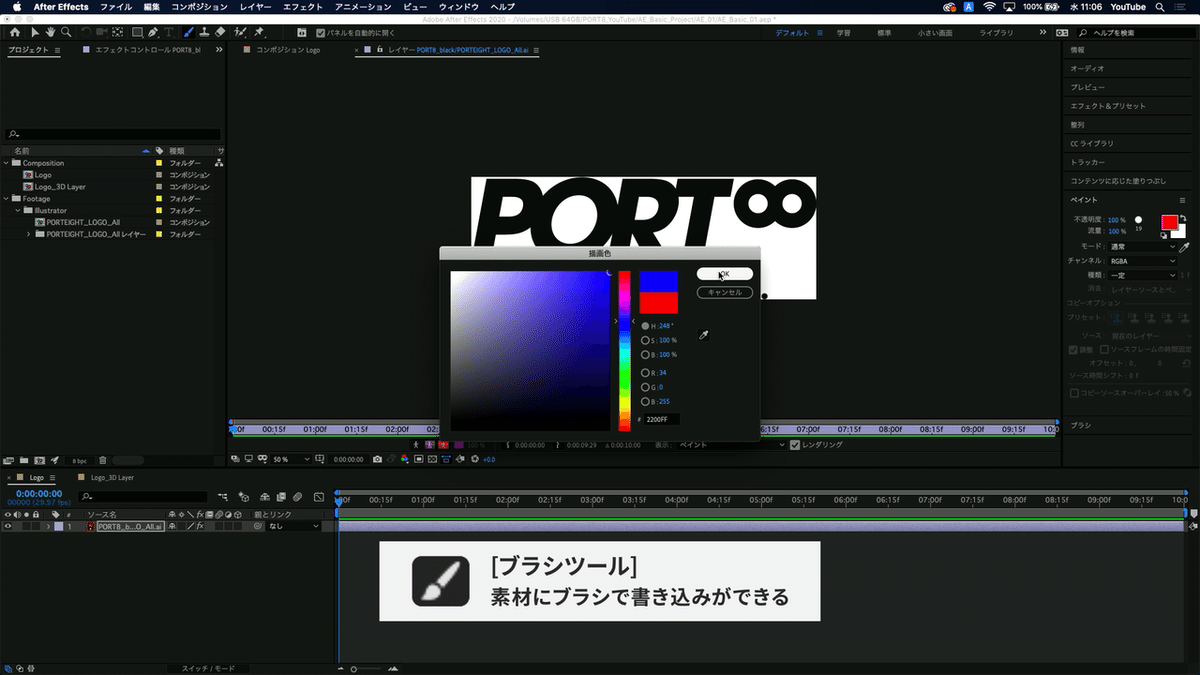Toggle visibility eye of PORT8 layer
This screenshot has width=1200, height=675.
[x=8, y=526]
